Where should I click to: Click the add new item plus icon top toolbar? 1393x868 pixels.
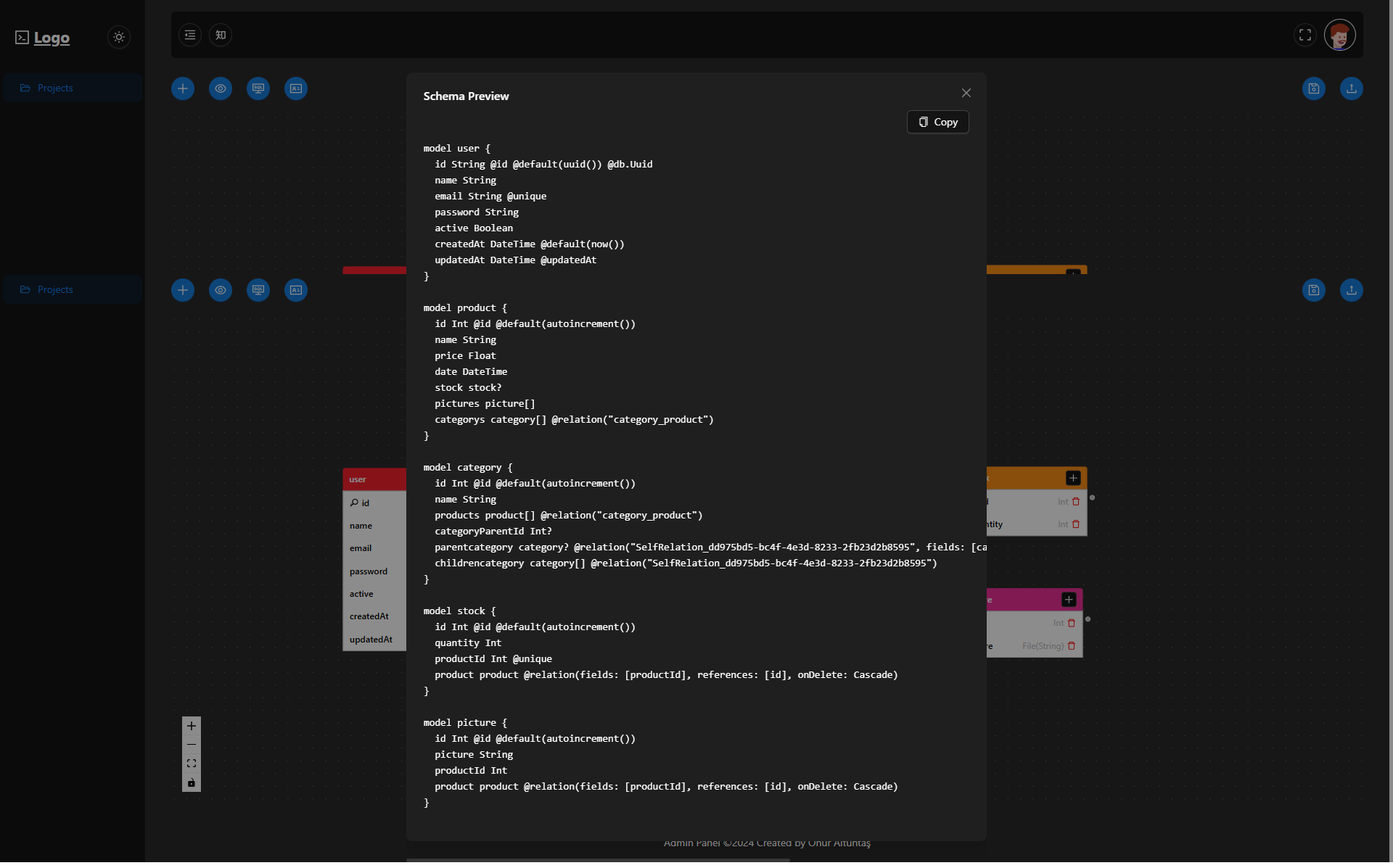183,88
